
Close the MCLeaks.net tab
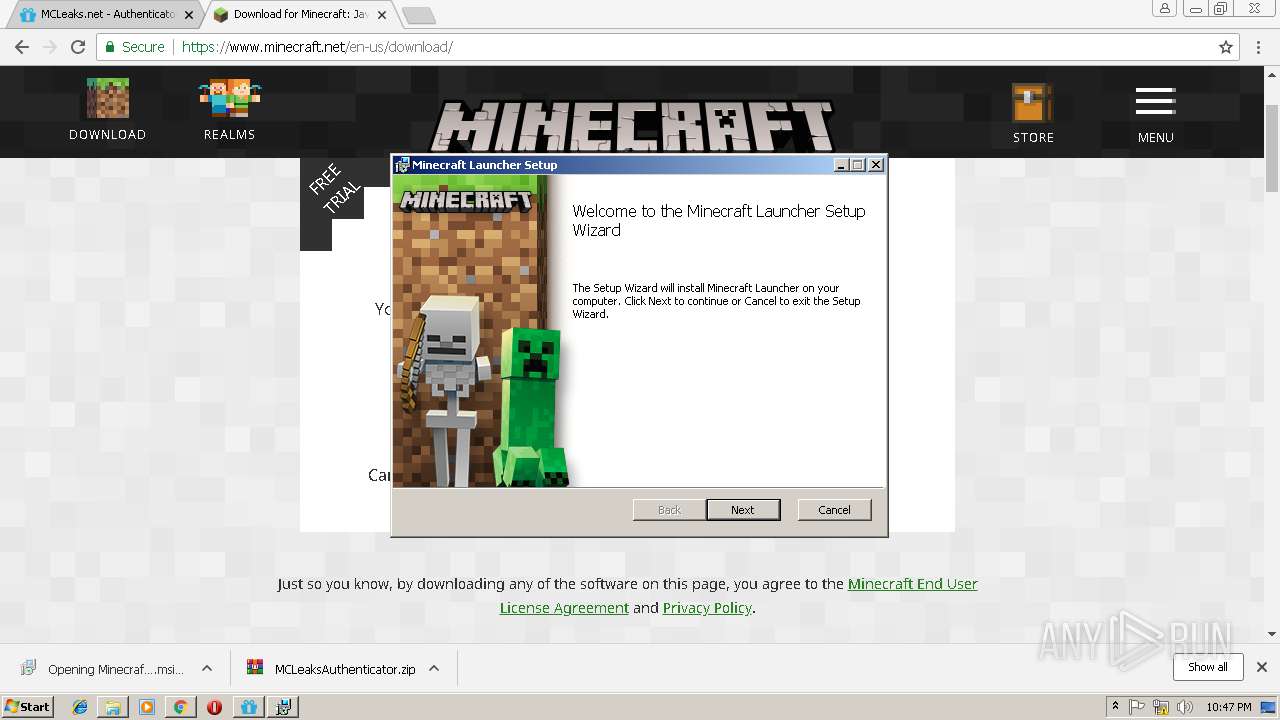189,15
